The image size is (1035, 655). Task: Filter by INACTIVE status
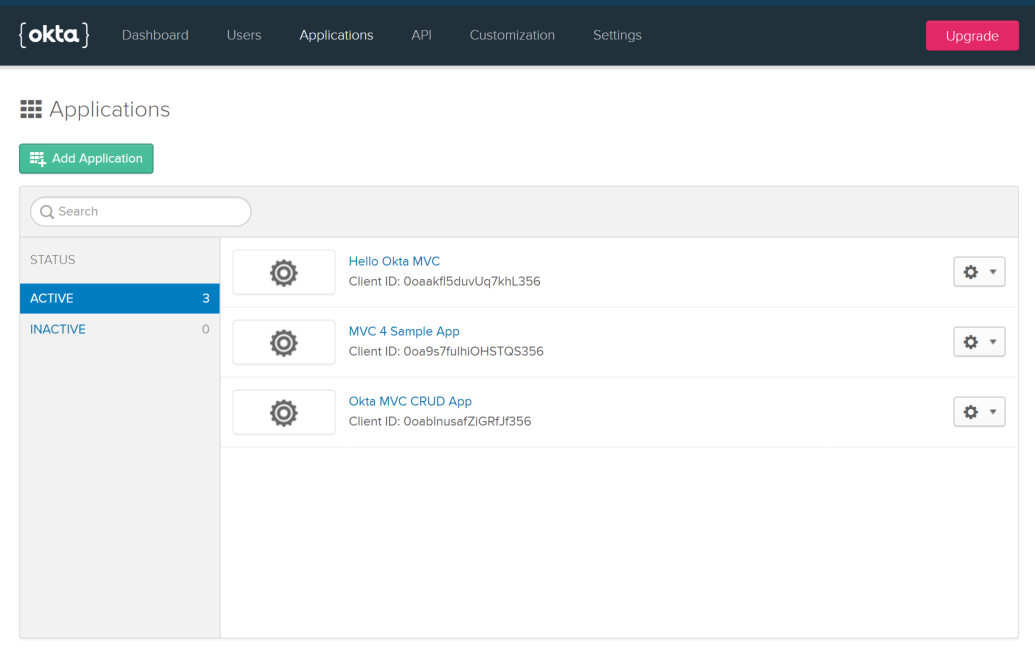point(58,329)
